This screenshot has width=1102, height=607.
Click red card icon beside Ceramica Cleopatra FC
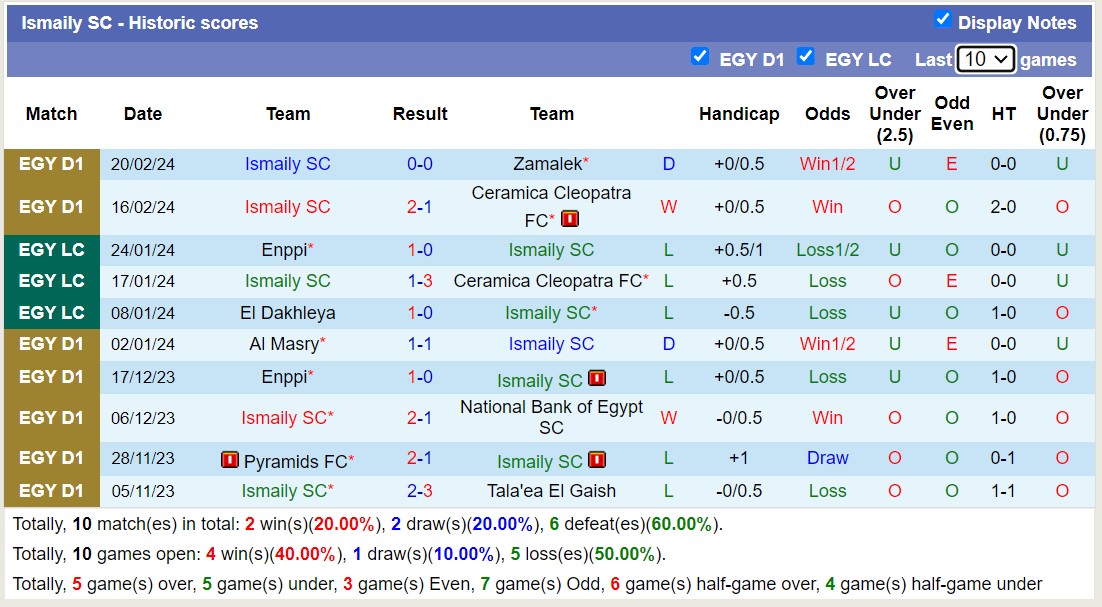[x=570, y=219]
